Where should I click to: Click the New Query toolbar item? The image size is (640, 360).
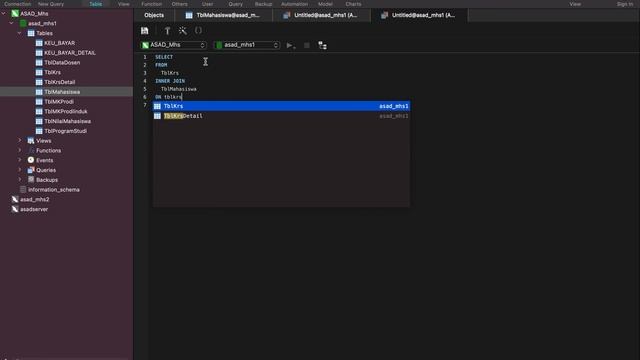click(51, 4)
